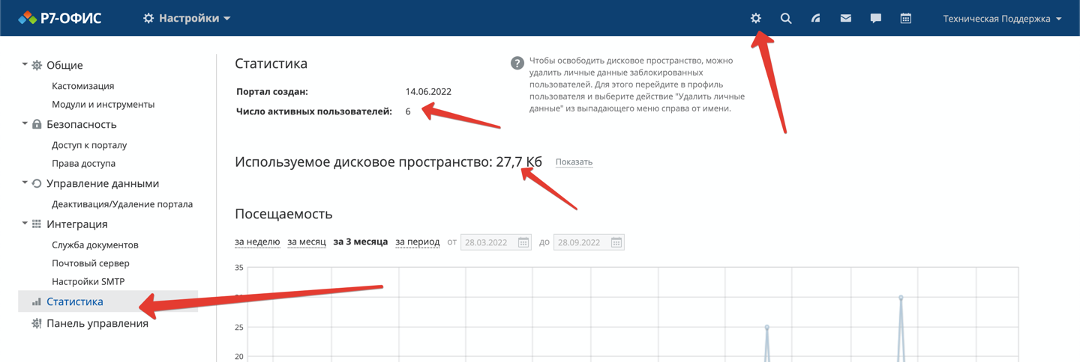This screenshot has height=362, width=1080.
Task: Open Доступ к порталу page
Action: click(90, 145)
